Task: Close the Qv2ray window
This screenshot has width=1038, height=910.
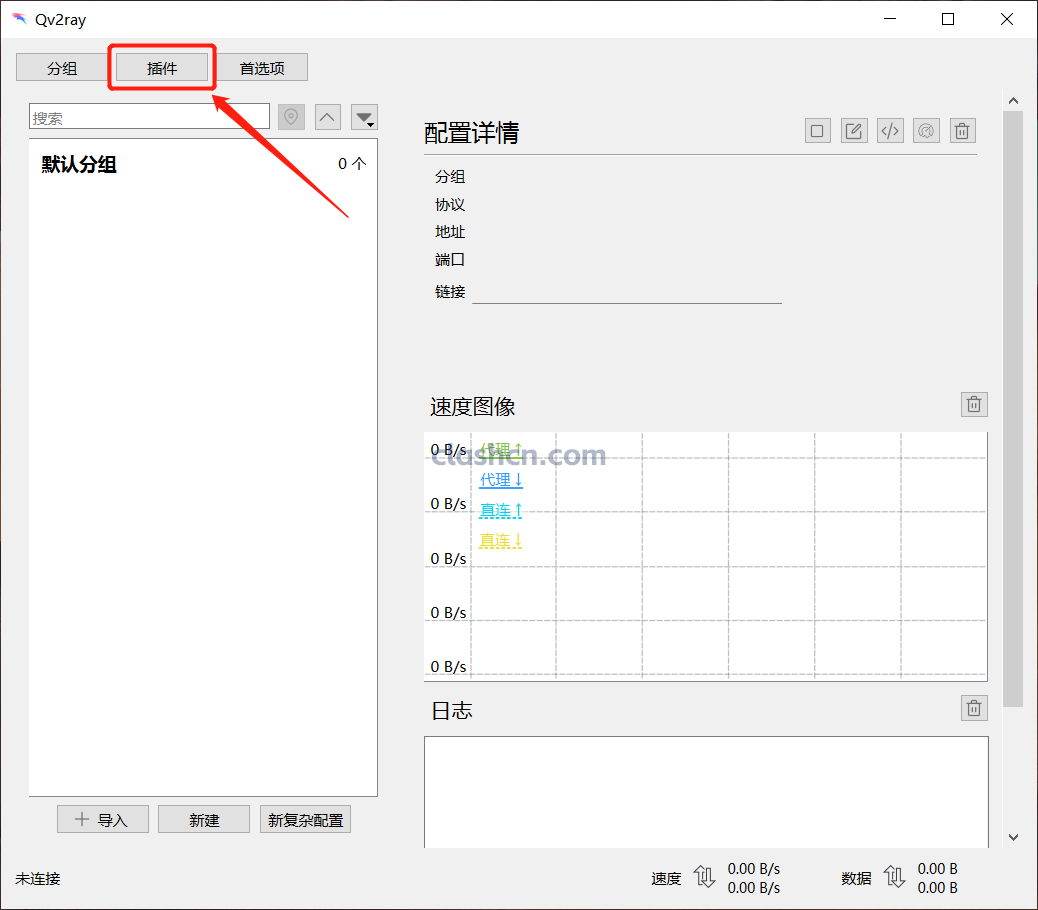Action: tap(1007, 19)
